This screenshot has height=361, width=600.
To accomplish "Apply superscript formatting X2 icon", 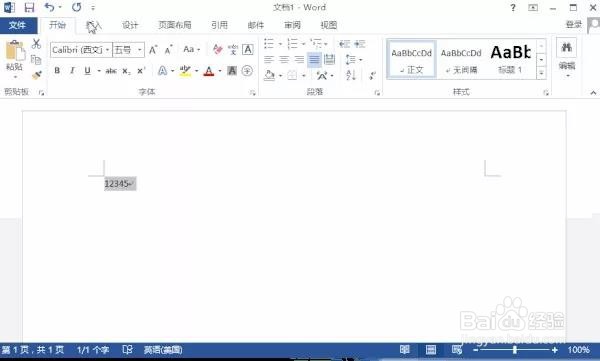I will (x=141, y=71).
